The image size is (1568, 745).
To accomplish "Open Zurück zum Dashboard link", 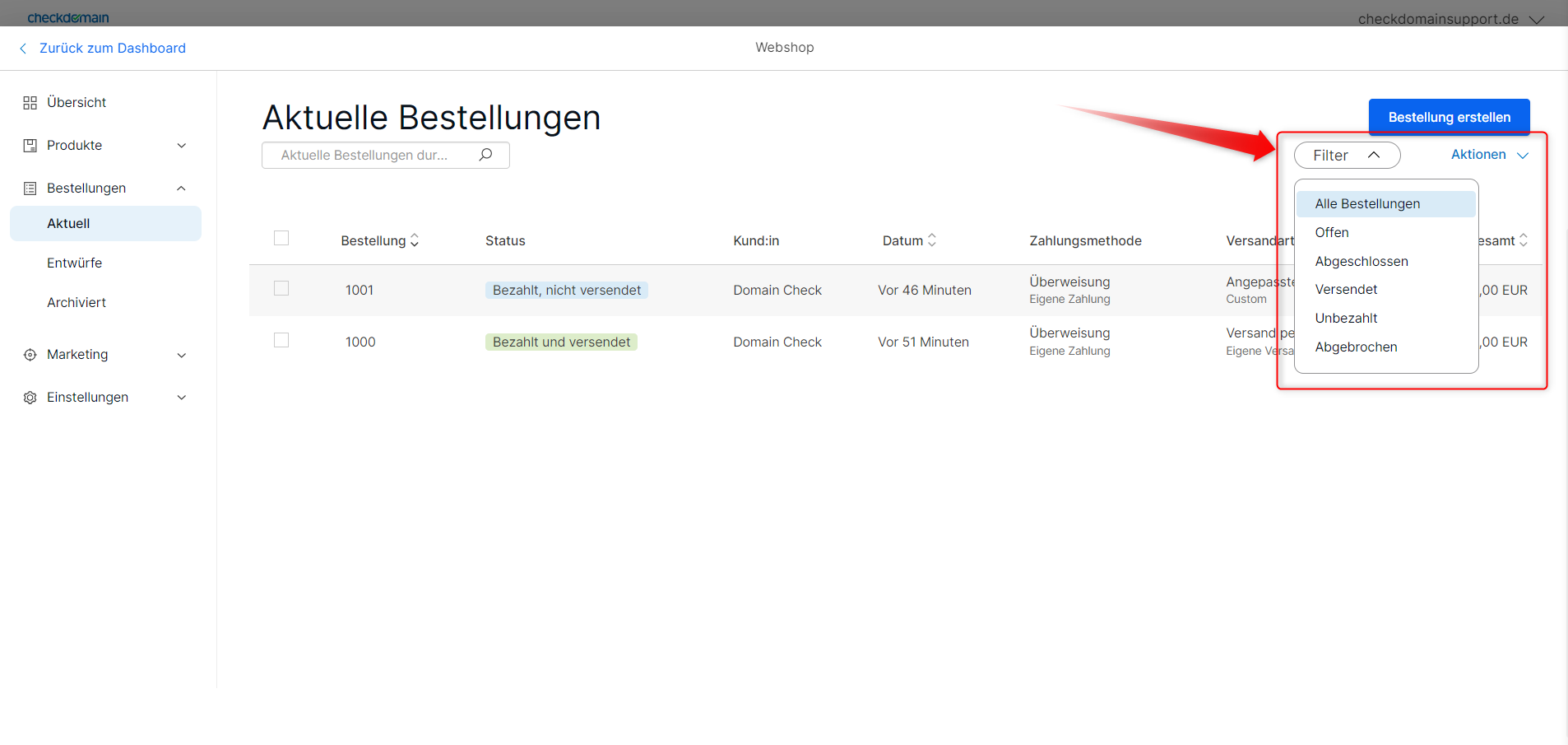I will coord(112,48).
